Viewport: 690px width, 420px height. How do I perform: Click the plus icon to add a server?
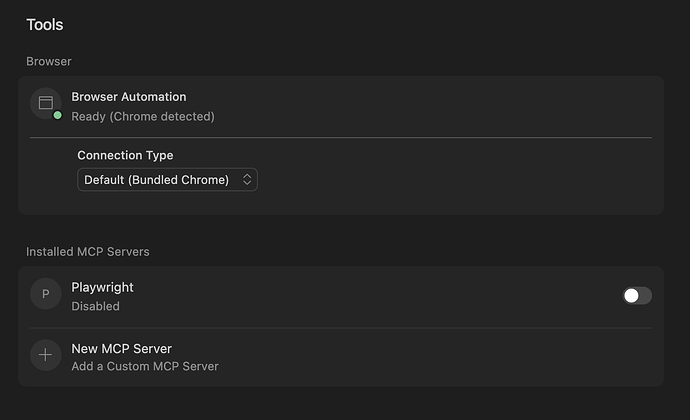(x=45, y=356)
